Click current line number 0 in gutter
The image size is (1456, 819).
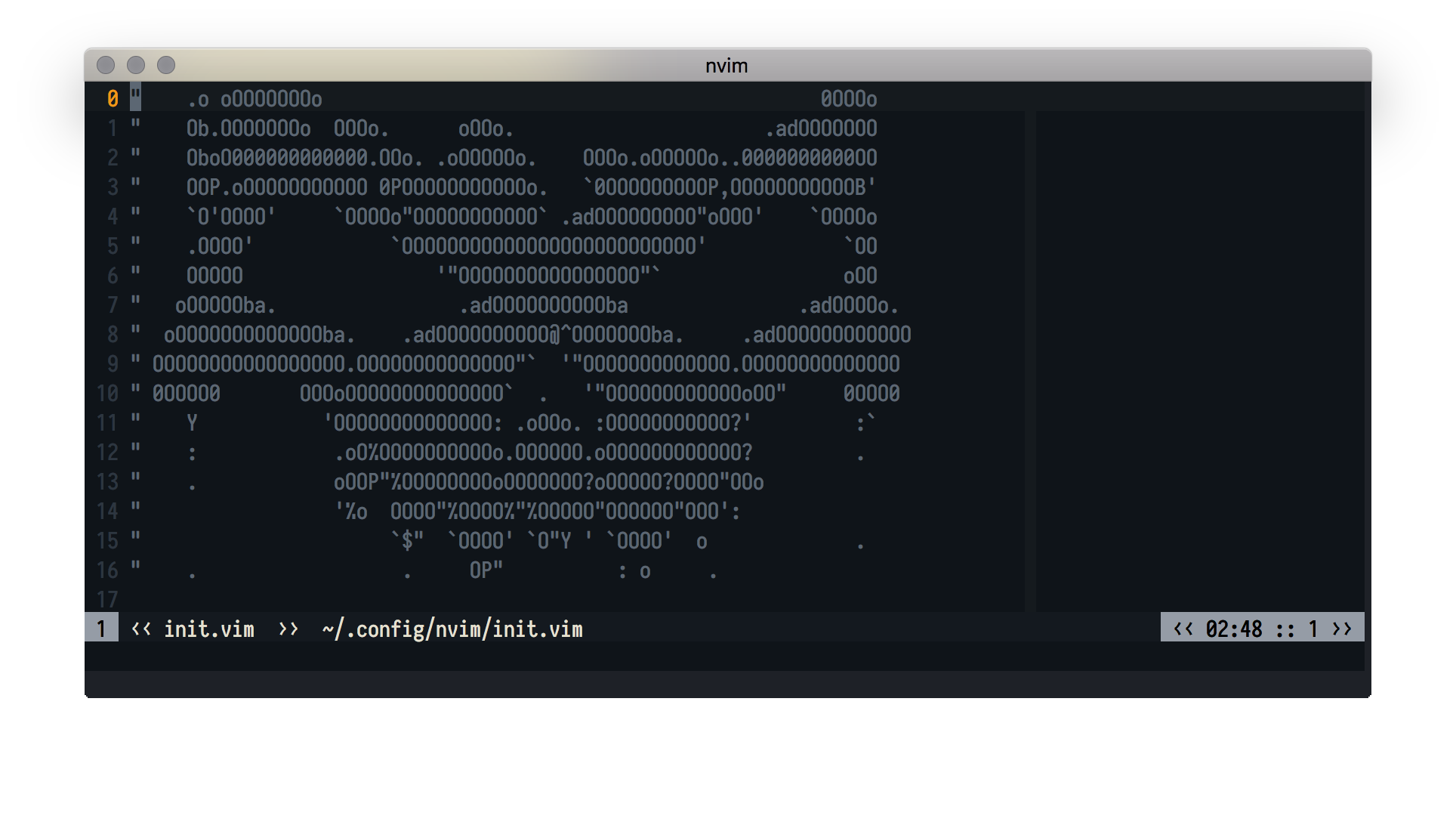113,99
